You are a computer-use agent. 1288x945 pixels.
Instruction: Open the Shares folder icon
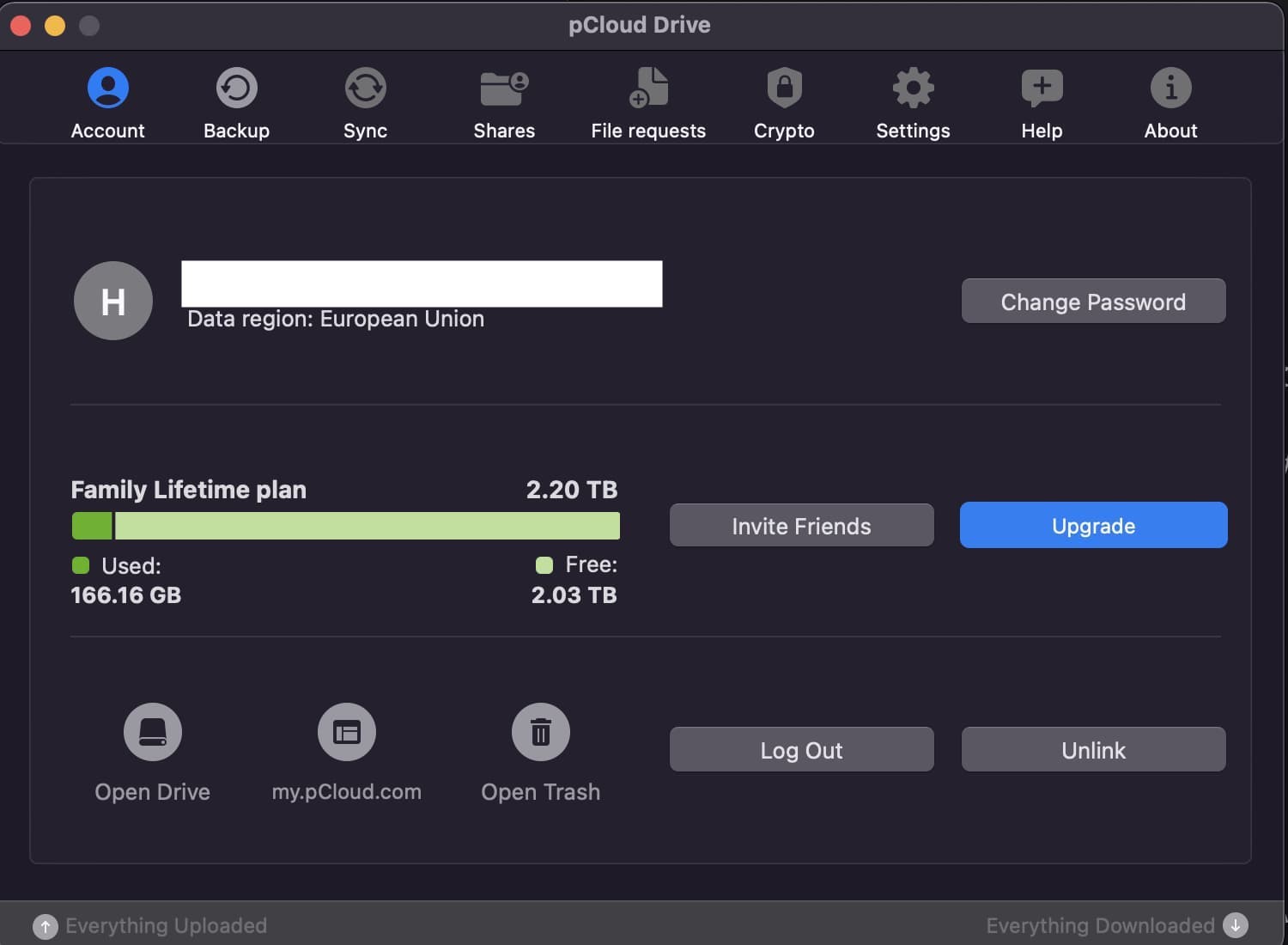(x=504, y=88)
